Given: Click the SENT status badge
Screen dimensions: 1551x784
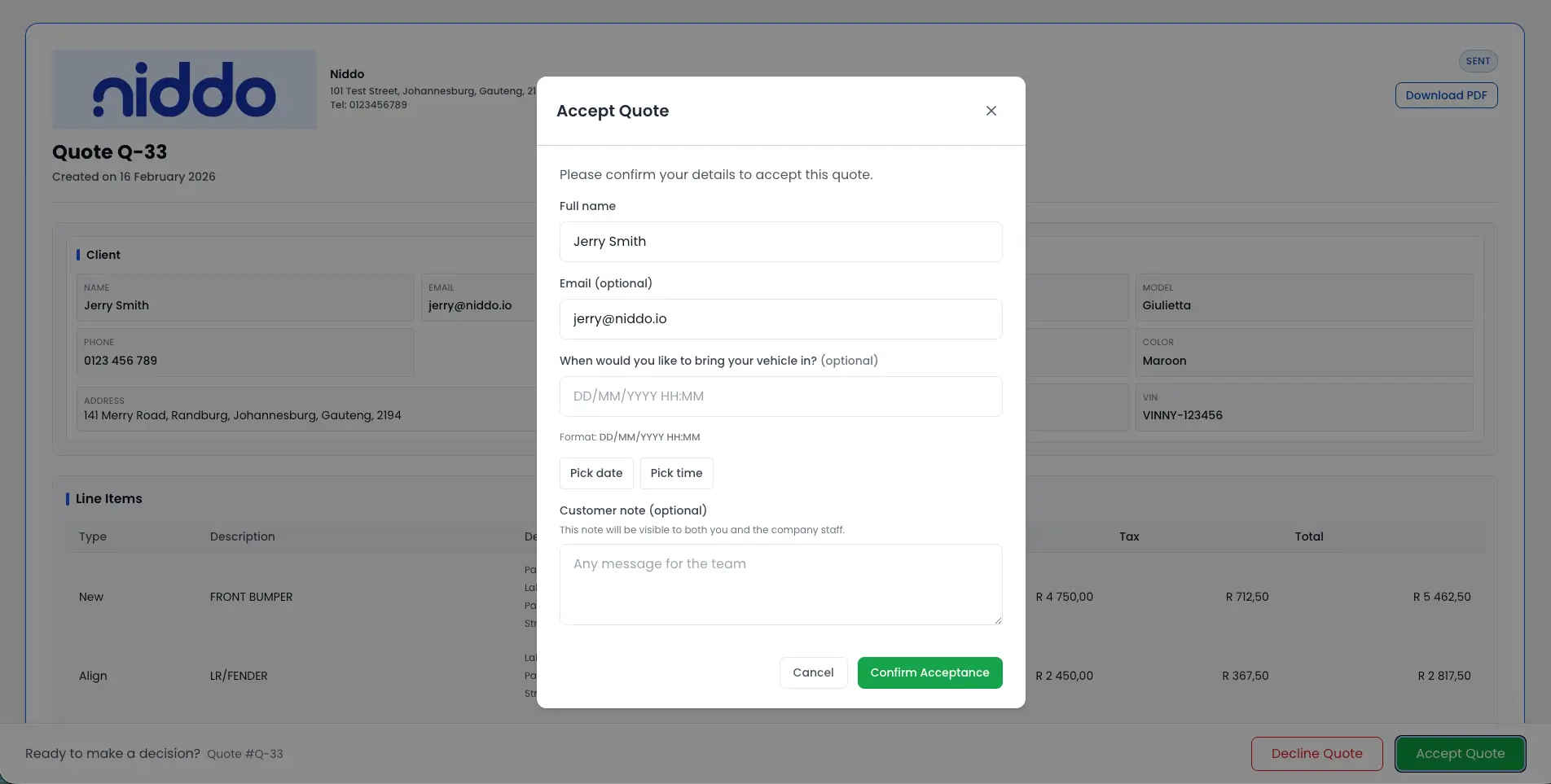Looking at the screenshot, I should [x=1477, y=60].
